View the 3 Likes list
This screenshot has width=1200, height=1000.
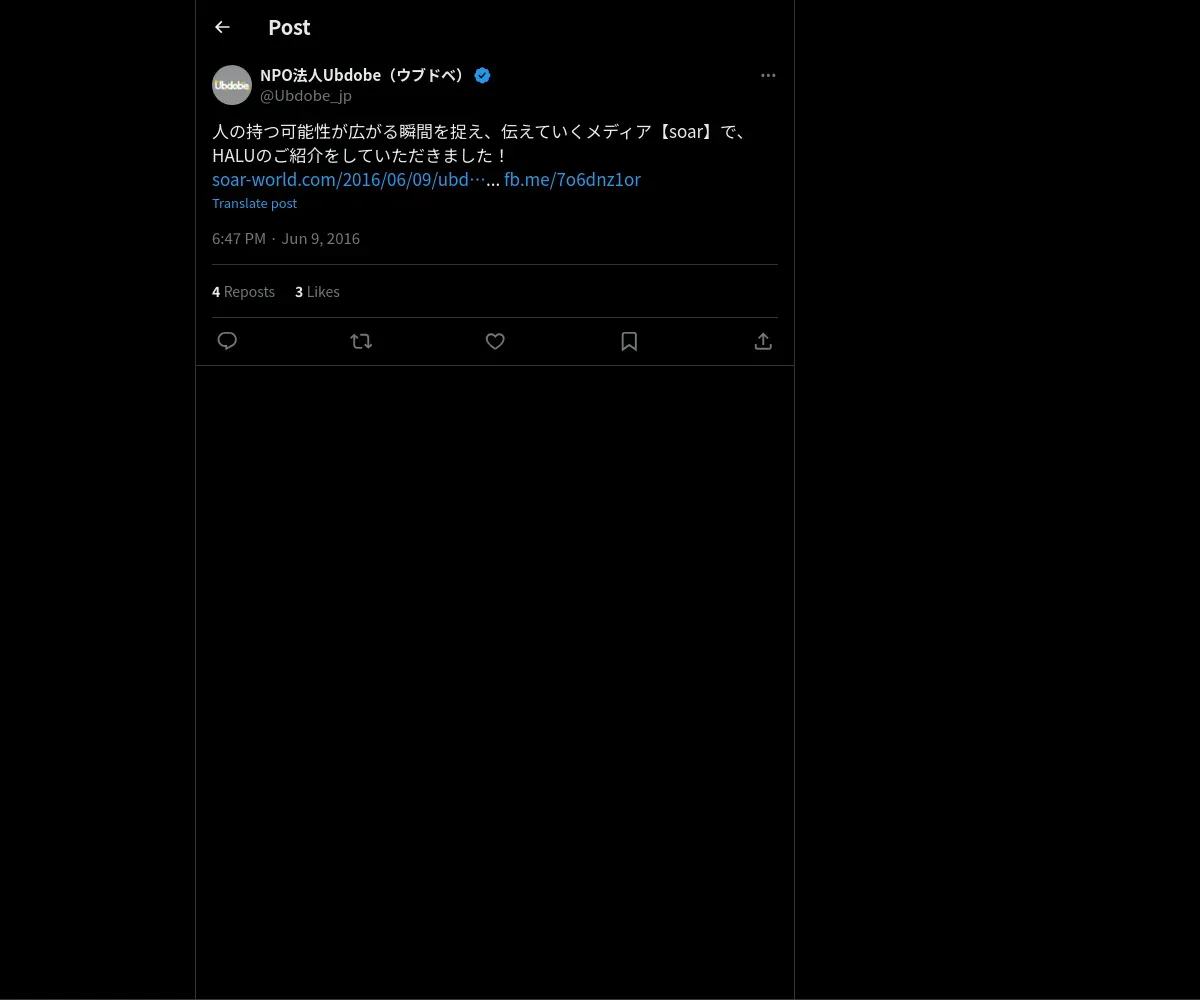[x=317, y=292]
